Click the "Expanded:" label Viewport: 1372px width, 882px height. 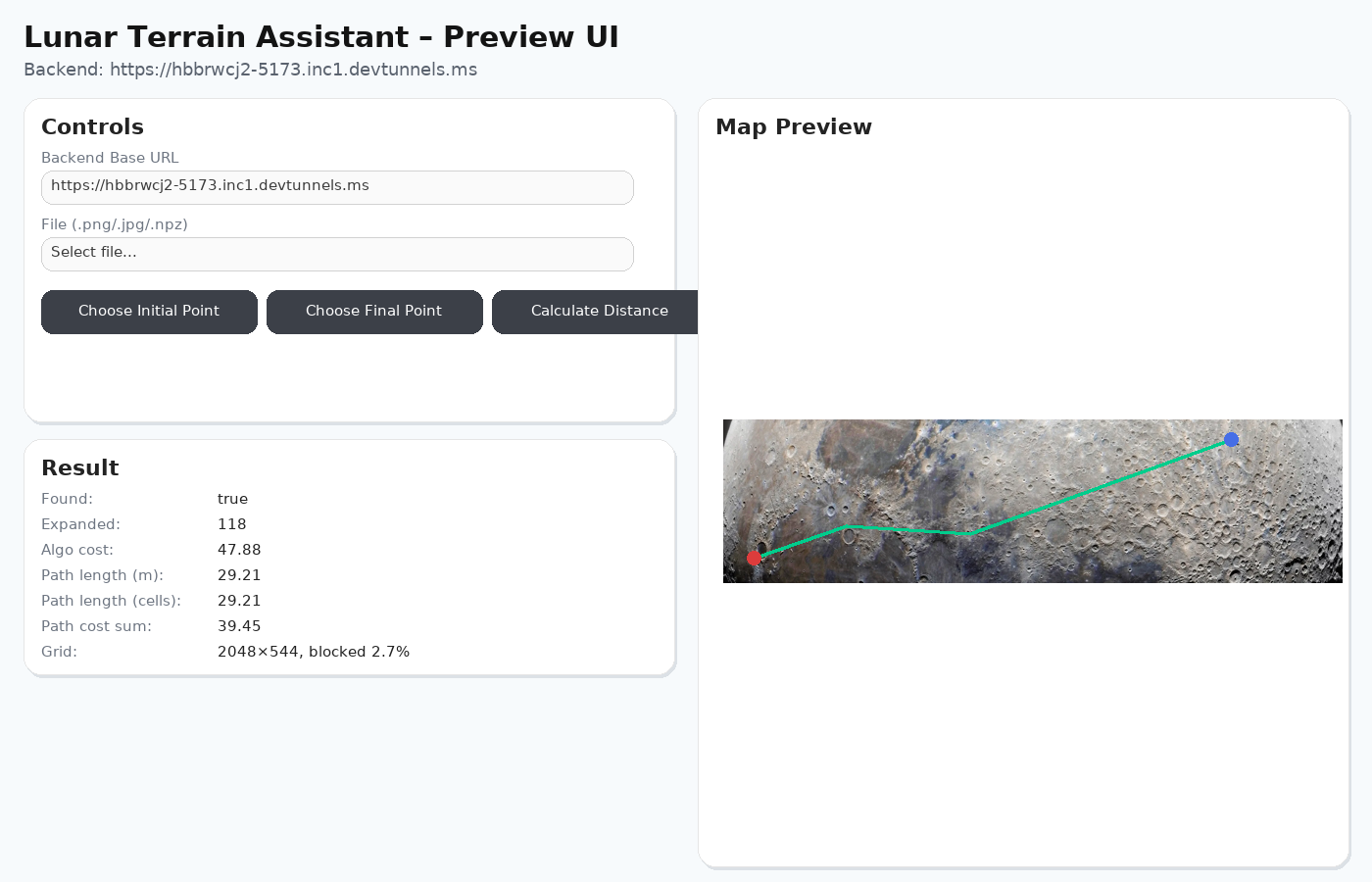point(80,524)
